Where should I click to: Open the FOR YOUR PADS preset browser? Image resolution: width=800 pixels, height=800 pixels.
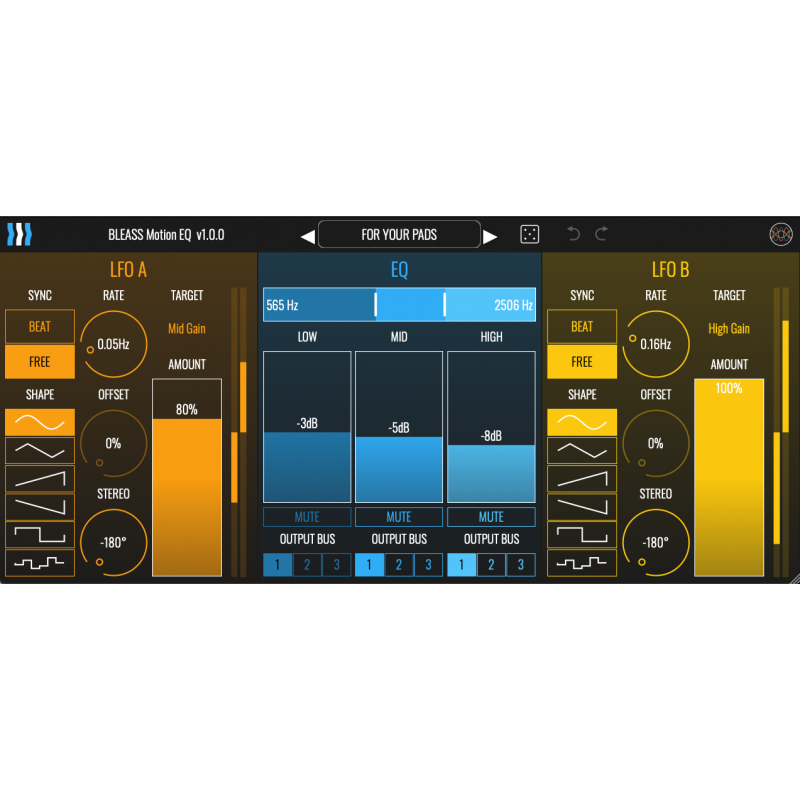[x=399, y=233]
